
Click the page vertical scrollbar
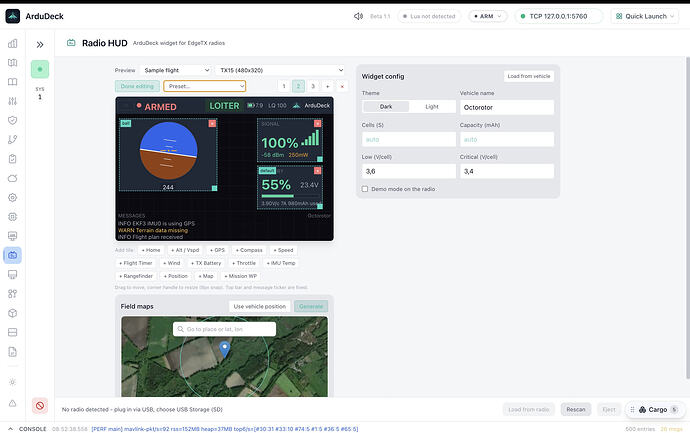click(x=688, y=218)
